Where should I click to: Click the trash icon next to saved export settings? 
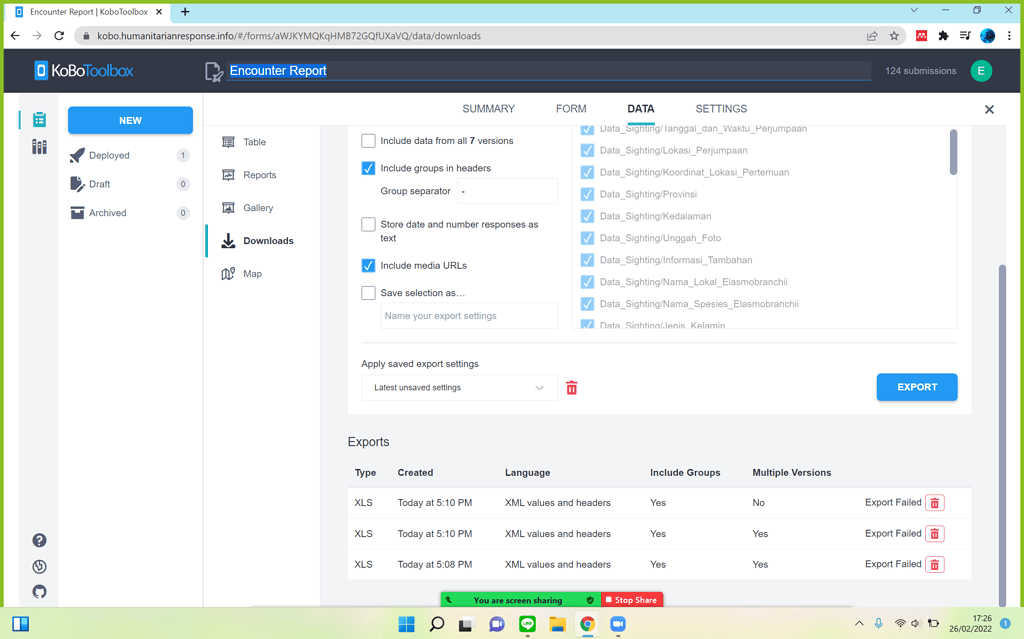[x=571, y=387]
